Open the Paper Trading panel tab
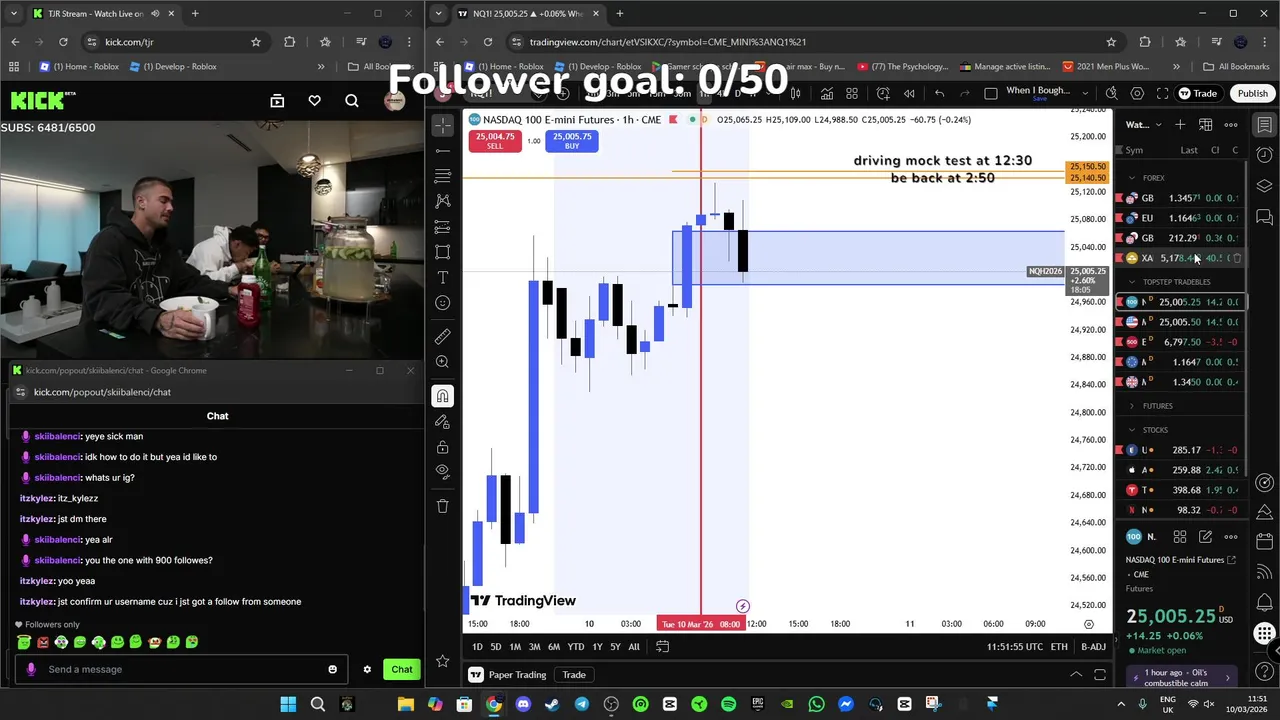This screenshot has height=720, width=1280. [x=508, y=675]
